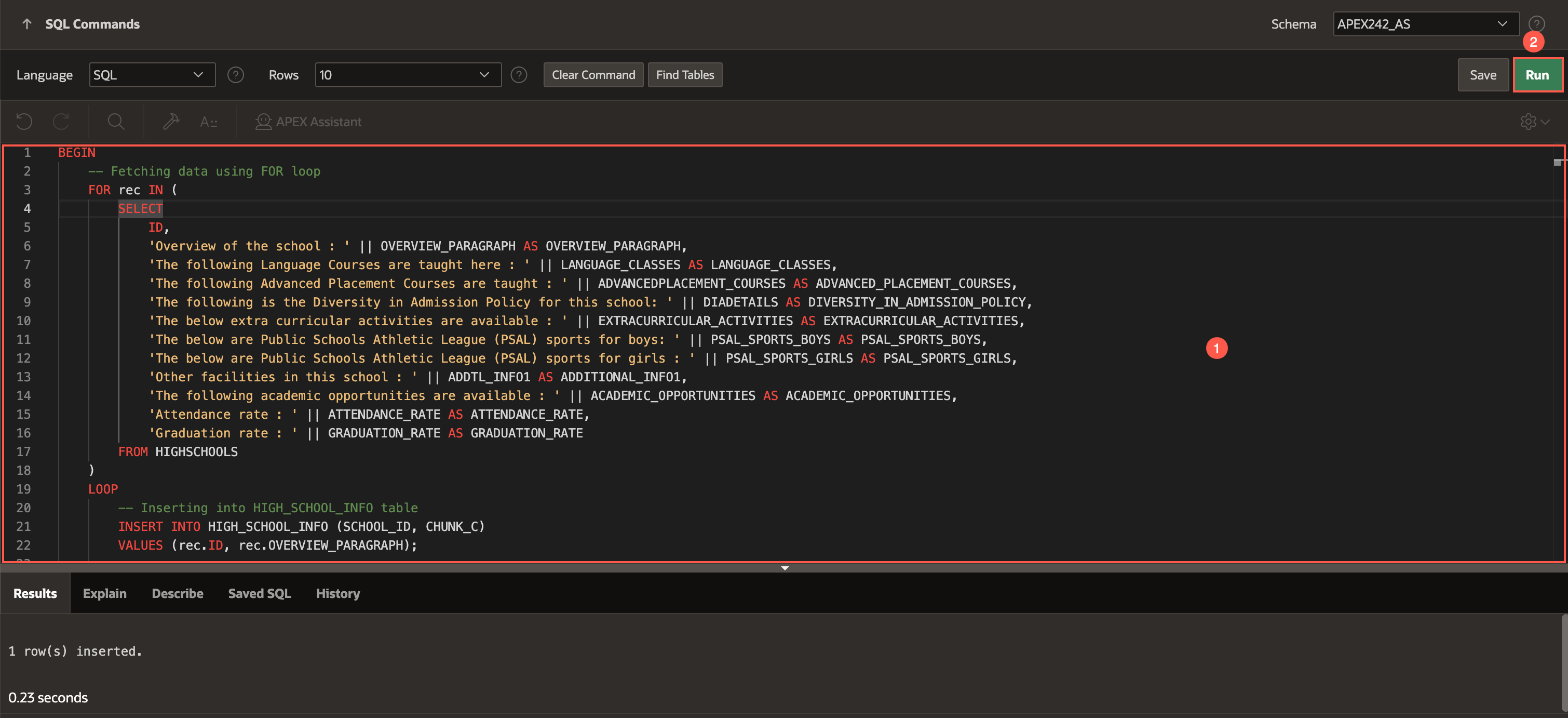The image size is (1568, 718).
Task: Run the SQL command
Action: (1537, 75)
